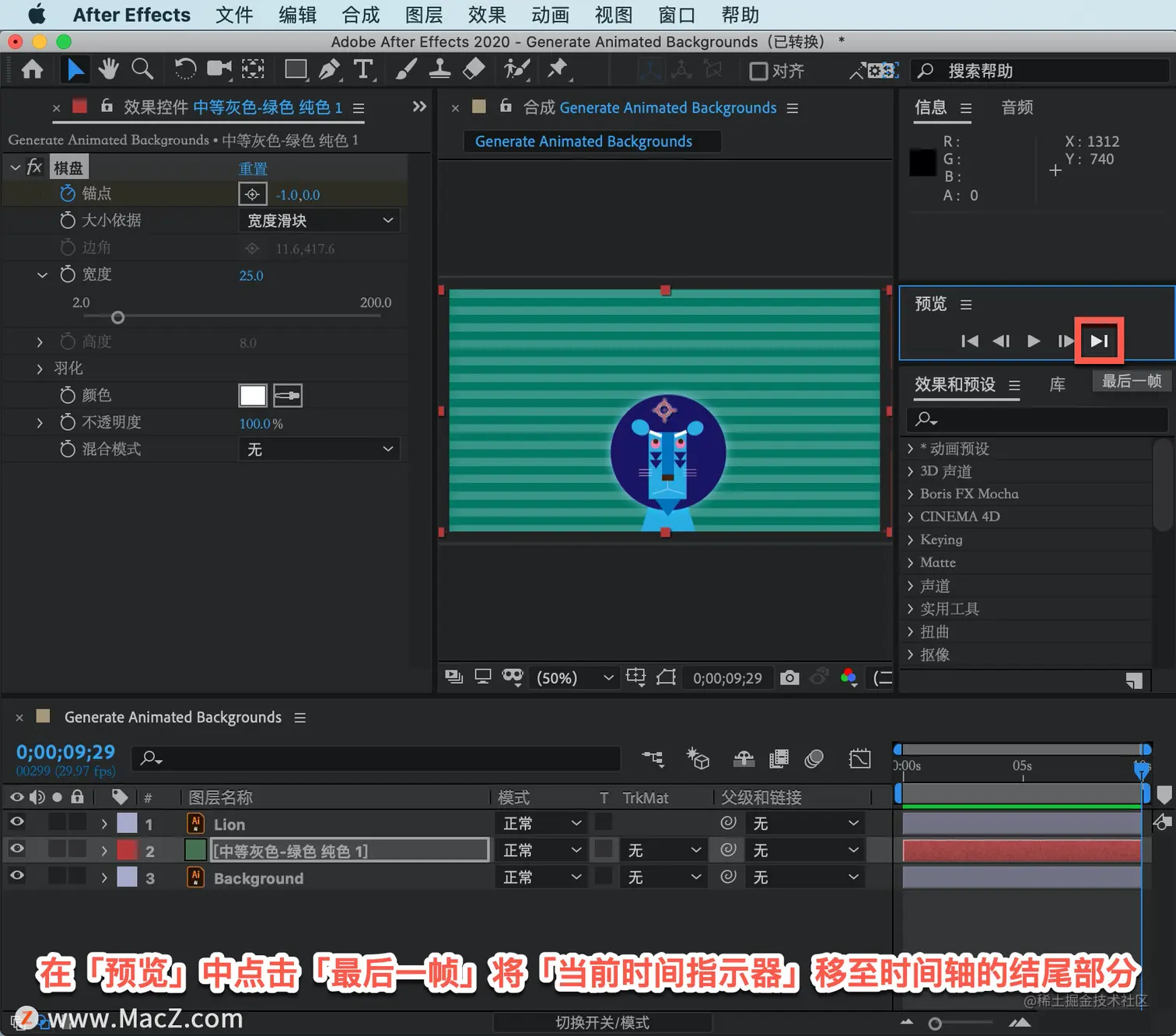The width and height of the screenshot is (1176, 1036).
Task: Expand the Background layer properties
Action: [104, 878]
